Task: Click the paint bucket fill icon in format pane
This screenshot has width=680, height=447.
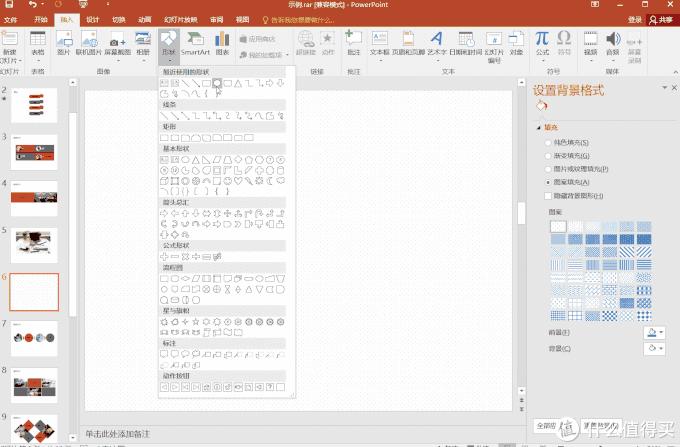Action: tap(542, 105)
